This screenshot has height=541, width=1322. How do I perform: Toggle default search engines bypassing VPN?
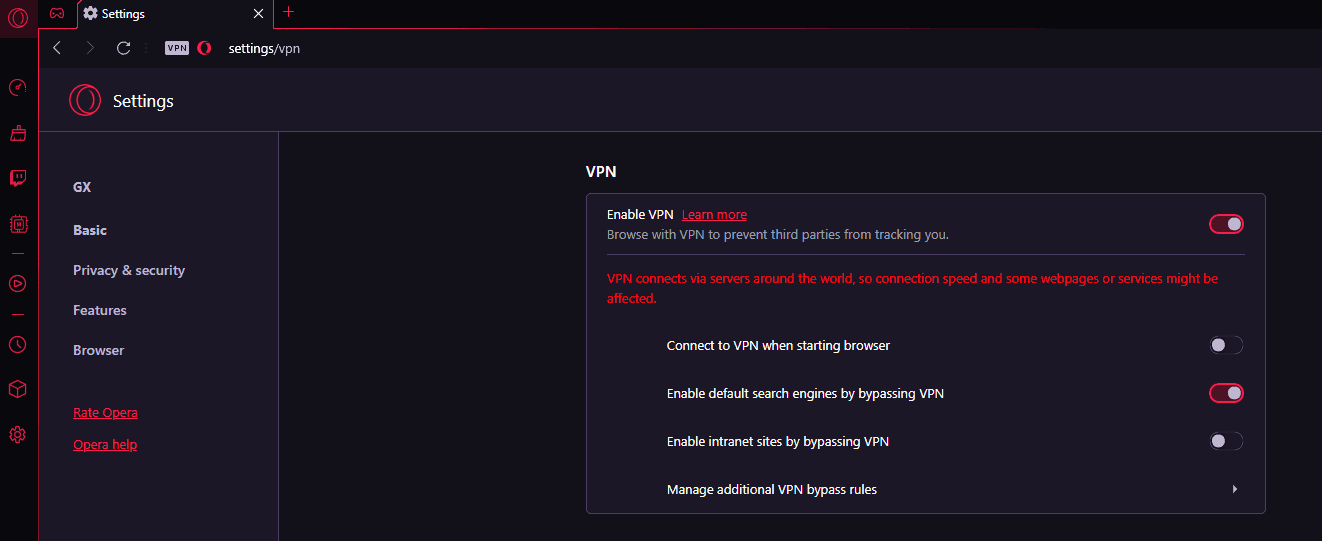click(x=1226, y=393)
